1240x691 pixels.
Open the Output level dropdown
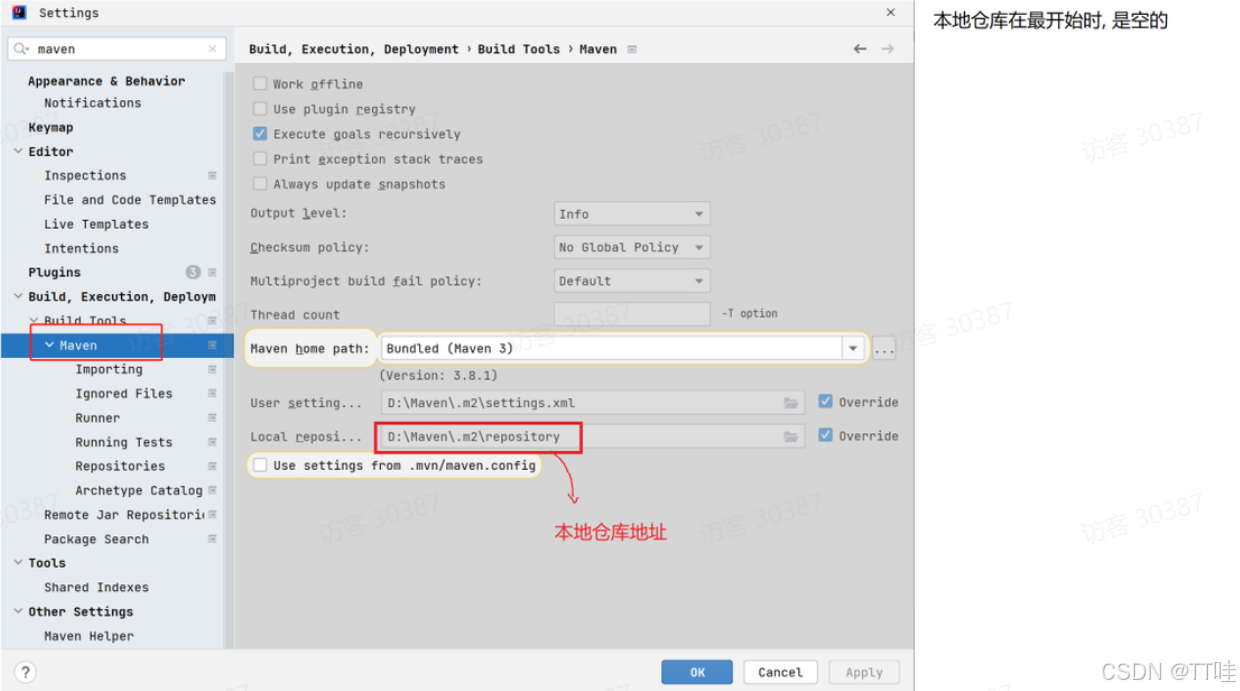[632, 214]
